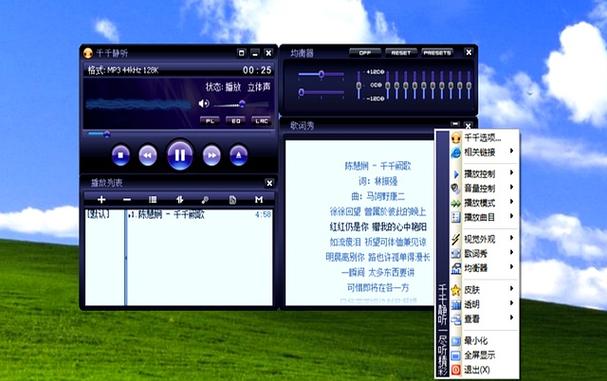Image resolution: width=607 pixels, height=381 pixels.
Task: Open equalizer PRESETS
Action: pos(437,53)
